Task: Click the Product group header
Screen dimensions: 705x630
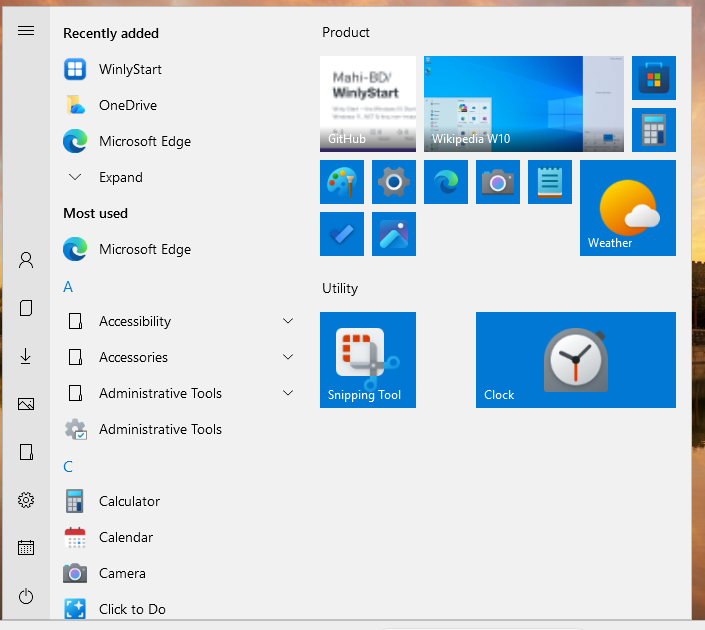Action: point(346,32)
